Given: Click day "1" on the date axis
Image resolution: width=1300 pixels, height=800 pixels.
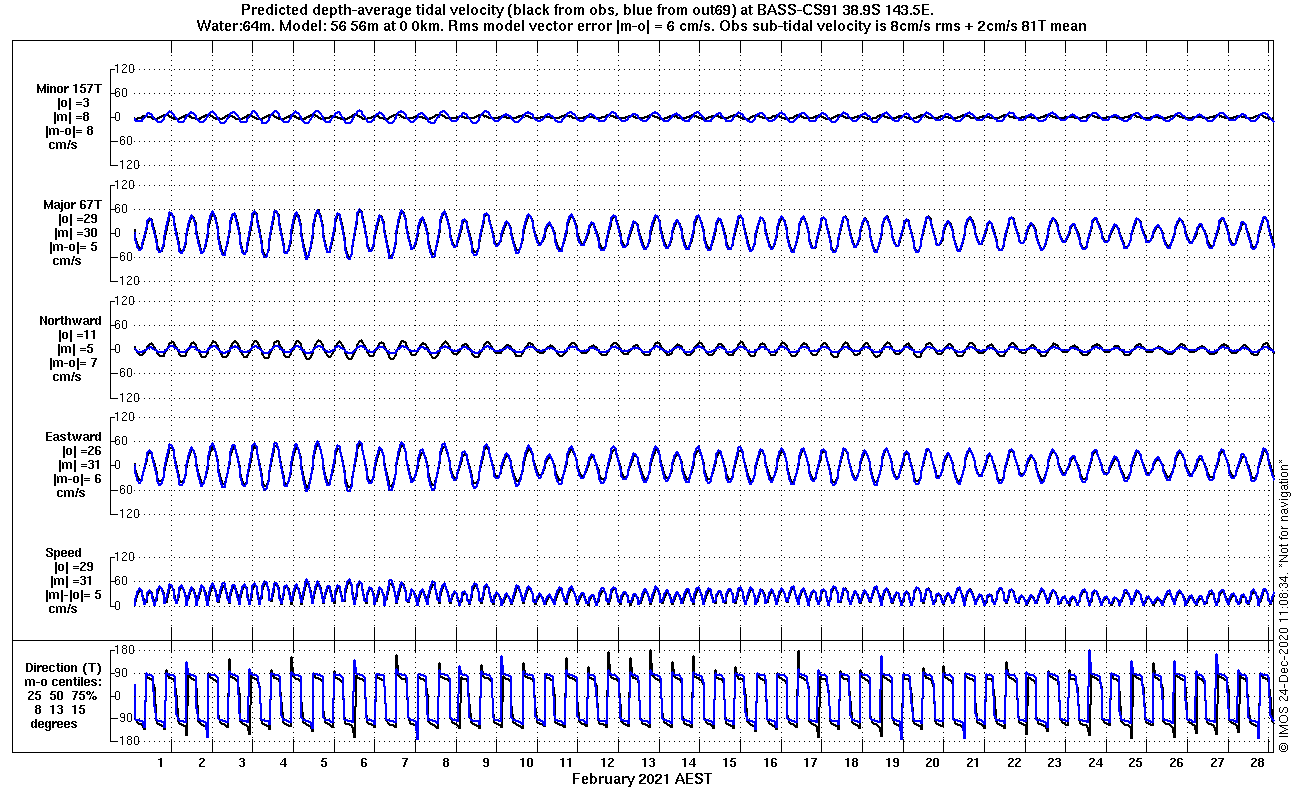Looking at the screenshot, I should (x=161, y=762).
